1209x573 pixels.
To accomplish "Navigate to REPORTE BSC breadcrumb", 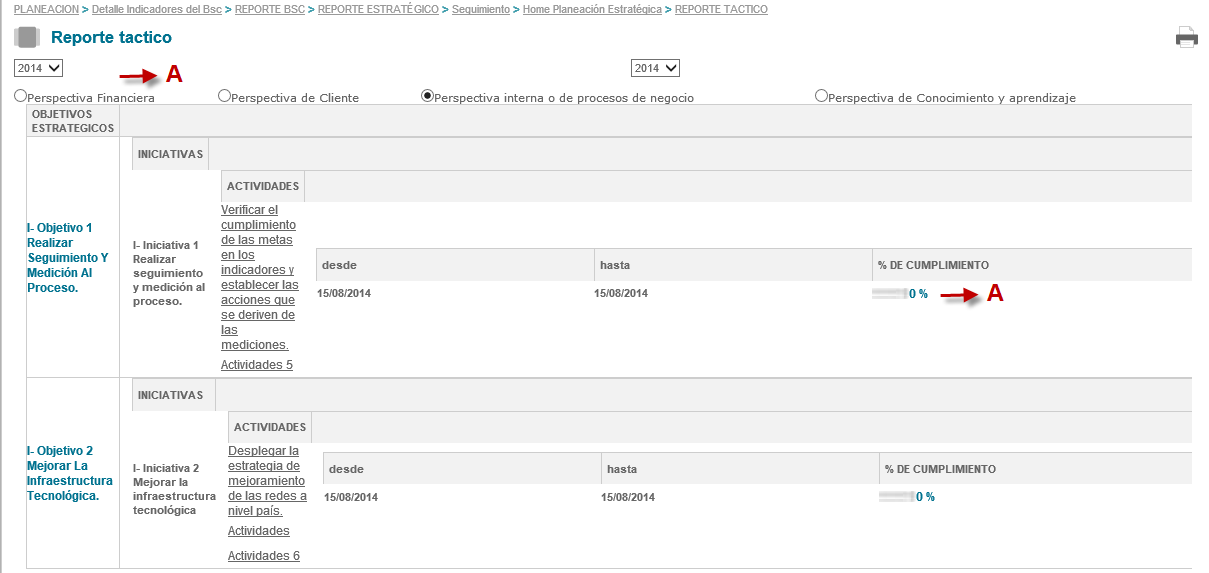I will (x=270, y=9).
